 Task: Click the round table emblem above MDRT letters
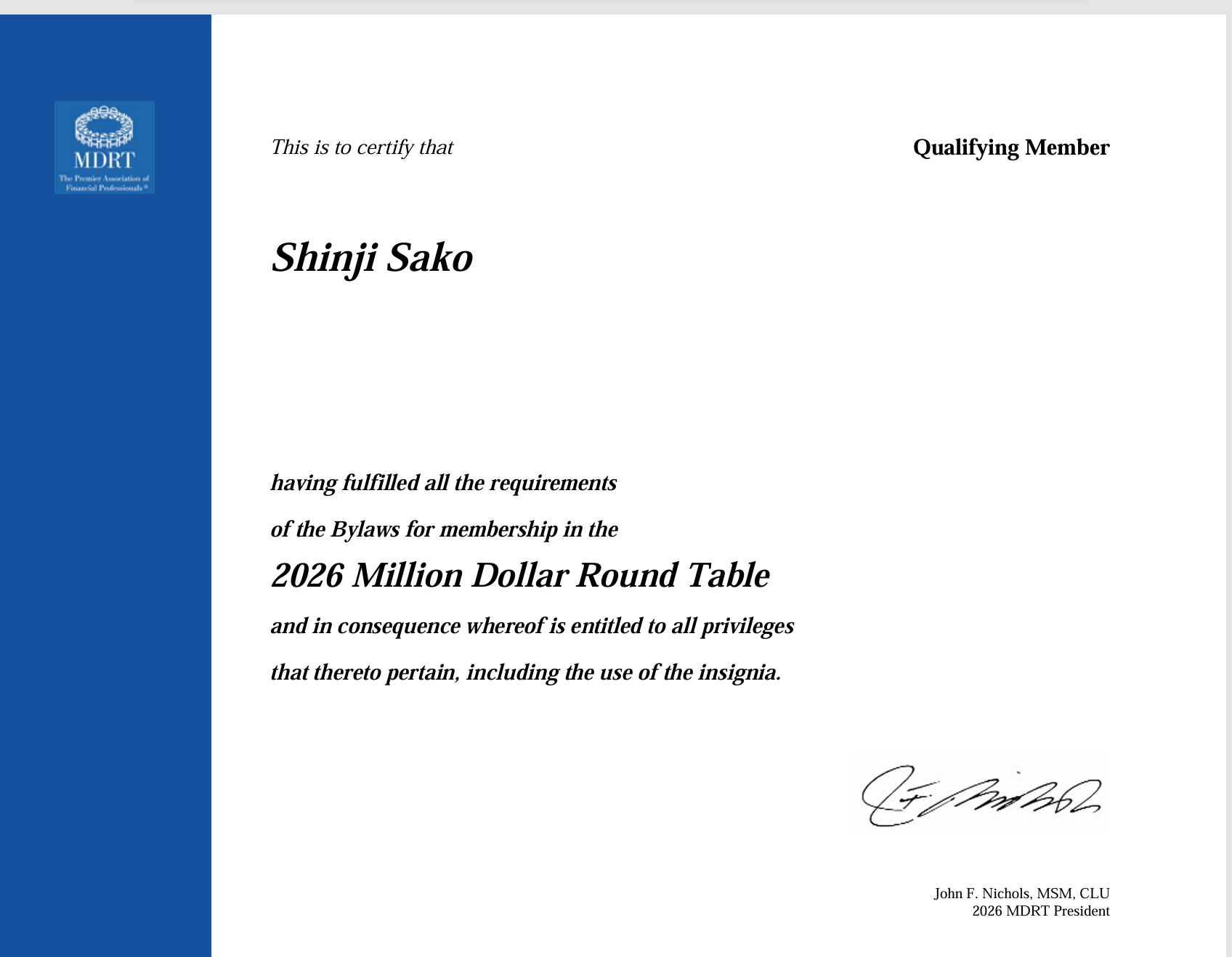[x=104, y=126]
